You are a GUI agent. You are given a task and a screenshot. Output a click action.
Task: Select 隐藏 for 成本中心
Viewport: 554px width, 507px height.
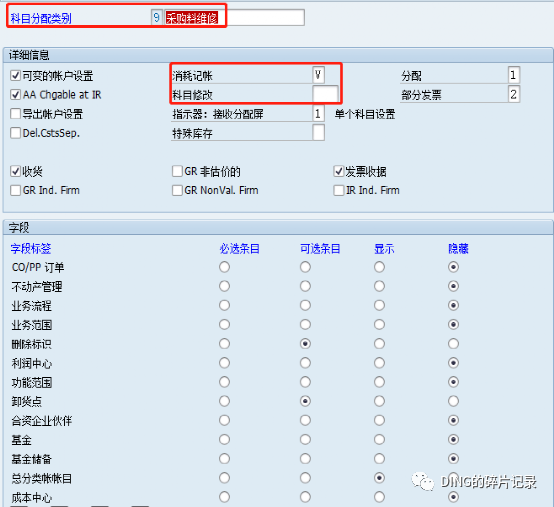tap(453, 497)
